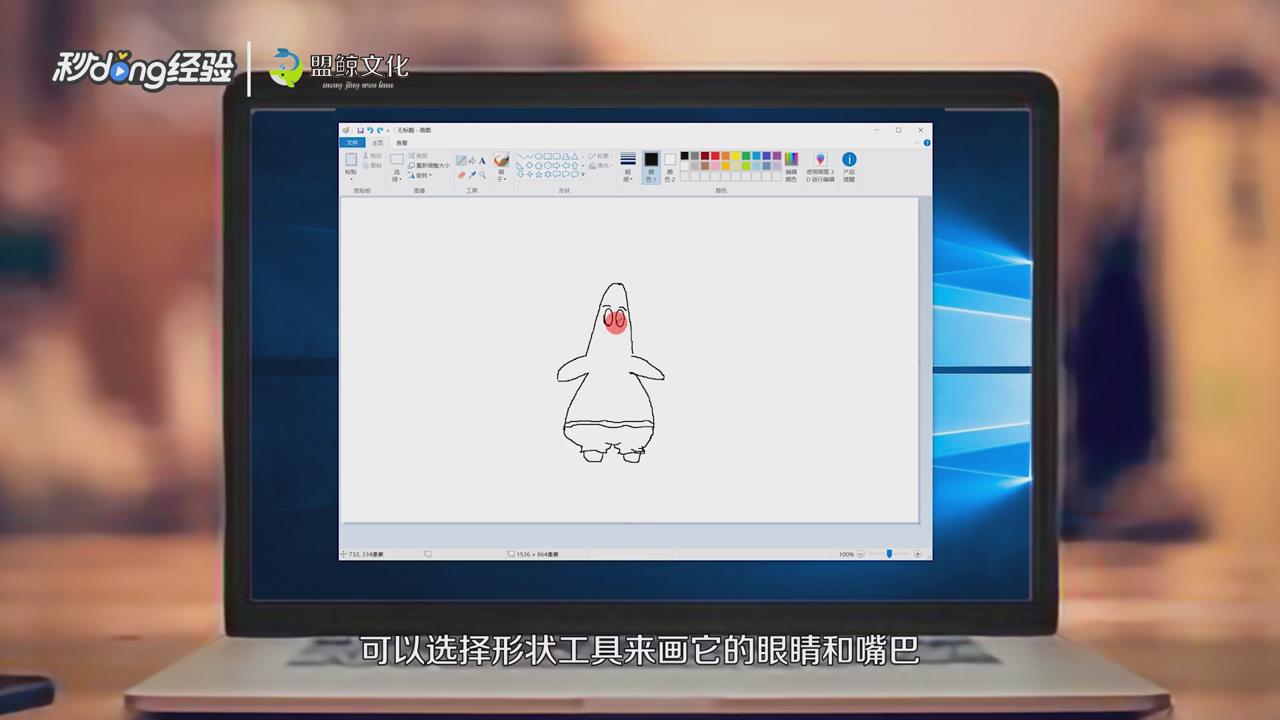Open the line Size thickness dropdown
Viewport: 1280px width, 720px height.
[628, 167]
